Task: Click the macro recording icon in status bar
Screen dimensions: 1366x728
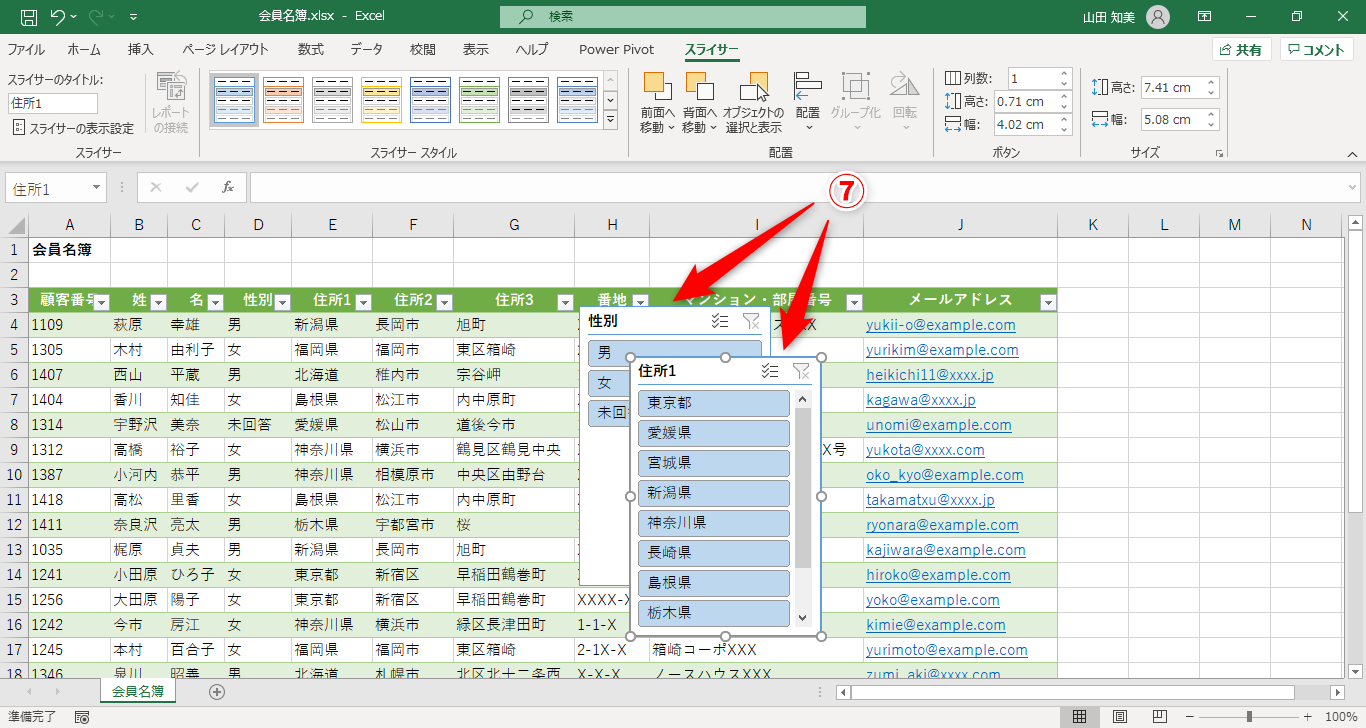Action: click(82, 717)
